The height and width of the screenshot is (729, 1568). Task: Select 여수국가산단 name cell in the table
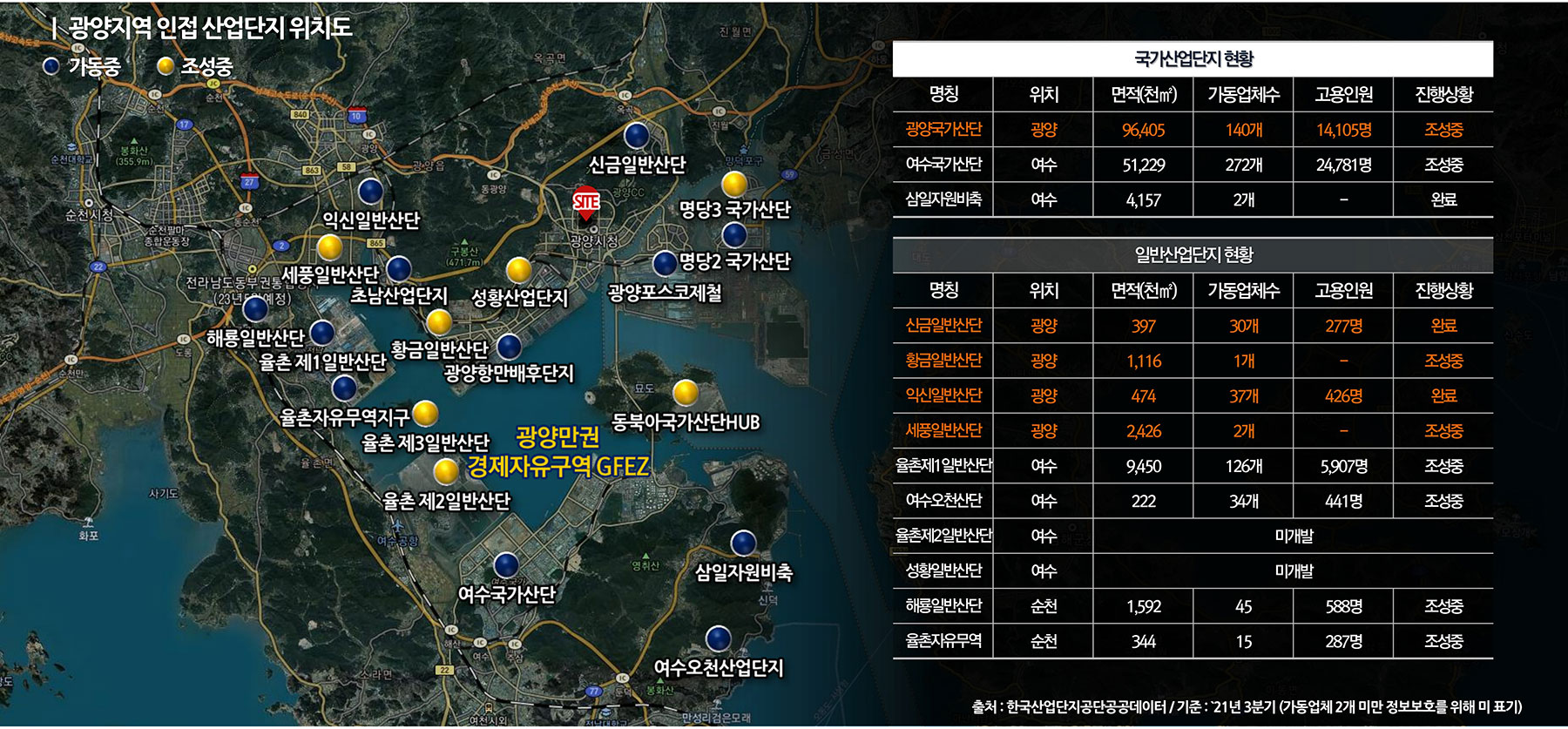tap(943, 165)
